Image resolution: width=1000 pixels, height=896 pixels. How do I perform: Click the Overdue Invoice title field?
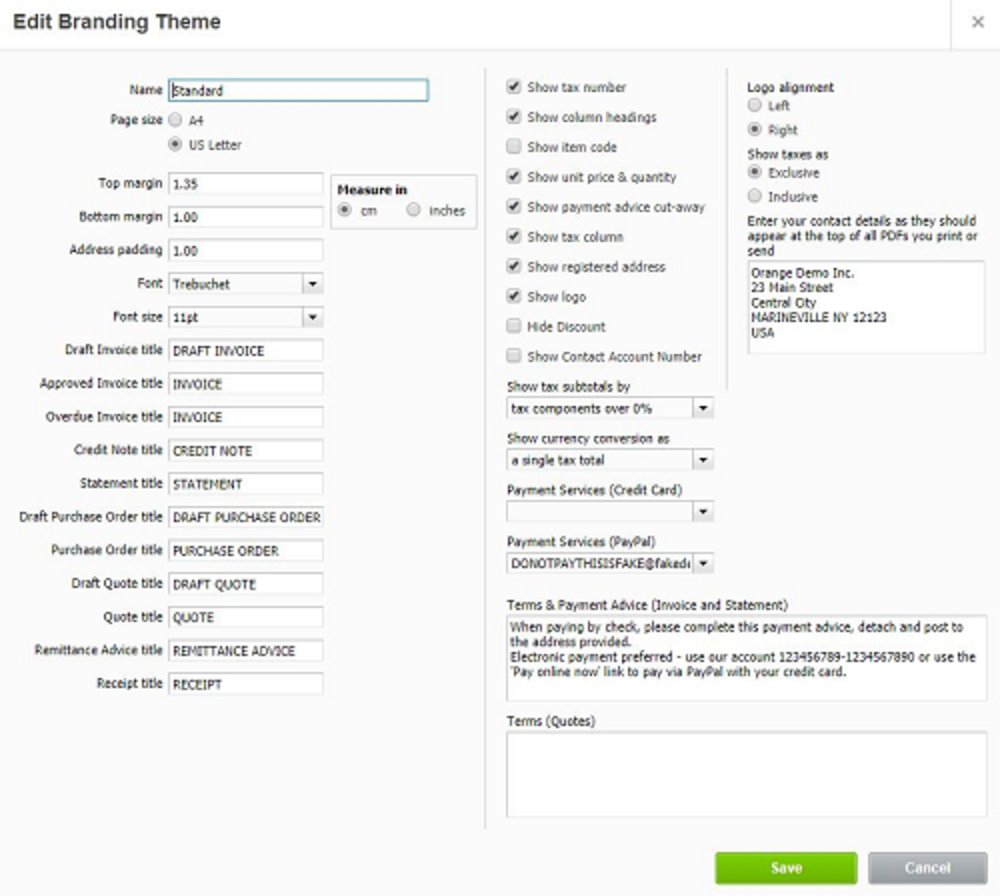[x=246, y=417]
